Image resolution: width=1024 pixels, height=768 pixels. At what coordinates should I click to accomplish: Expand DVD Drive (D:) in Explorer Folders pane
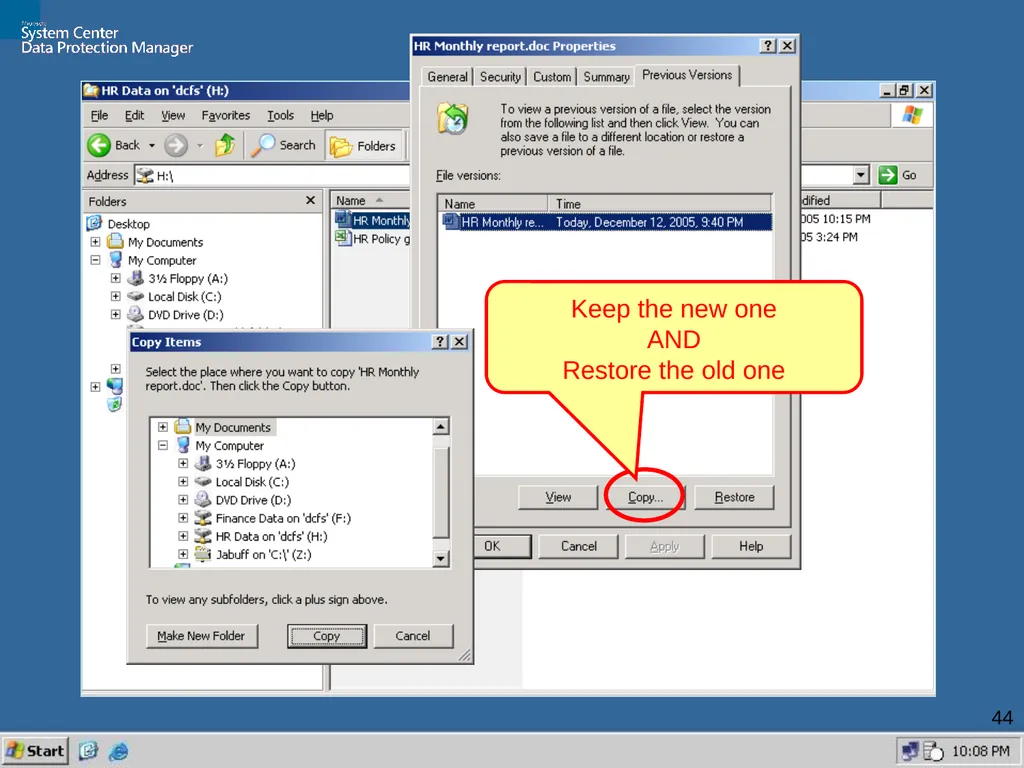[x=116, y=314]
